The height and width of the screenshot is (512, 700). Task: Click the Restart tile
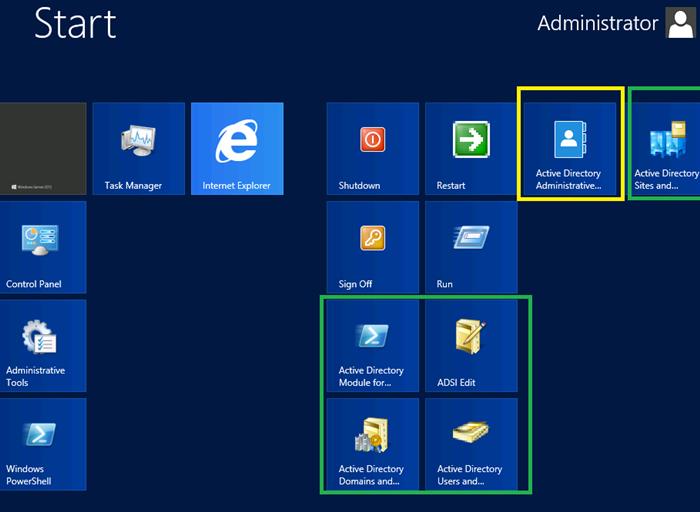coord(471,149)
